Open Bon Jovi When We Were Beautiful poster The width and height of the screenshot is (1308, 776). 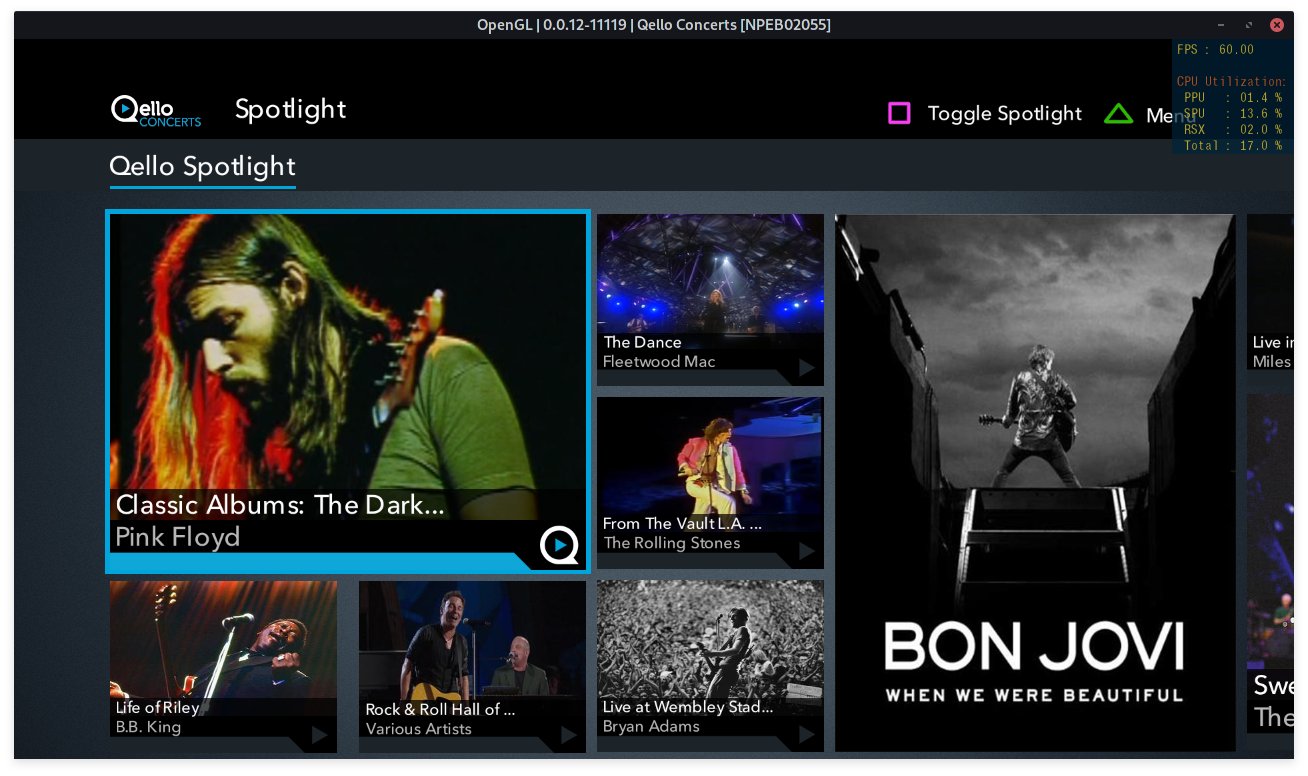pyautogui.click(x=1035, y=482)
